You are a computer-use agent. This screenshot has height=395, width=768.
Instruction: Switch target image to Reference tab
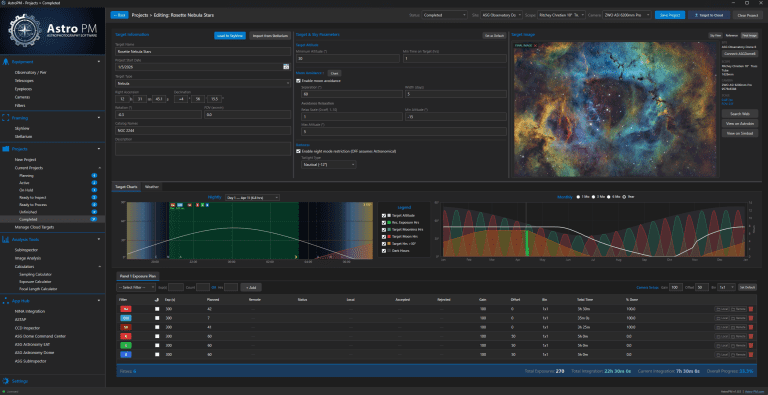[731, 35]
